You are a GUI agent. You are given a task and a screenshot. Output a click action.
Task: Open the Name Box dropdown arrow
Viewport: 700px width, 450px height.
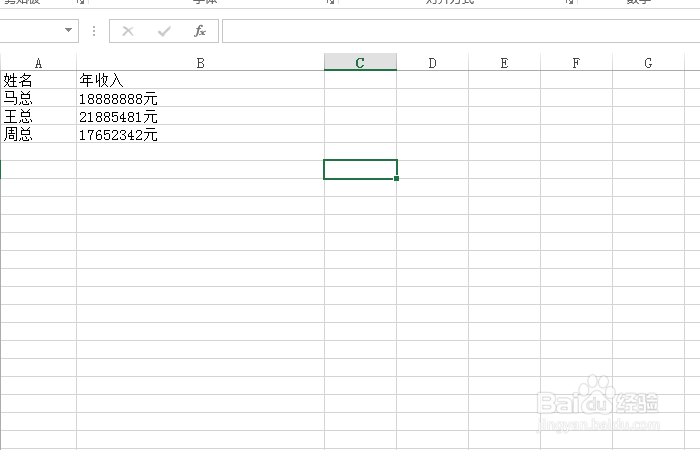point(68,30)
